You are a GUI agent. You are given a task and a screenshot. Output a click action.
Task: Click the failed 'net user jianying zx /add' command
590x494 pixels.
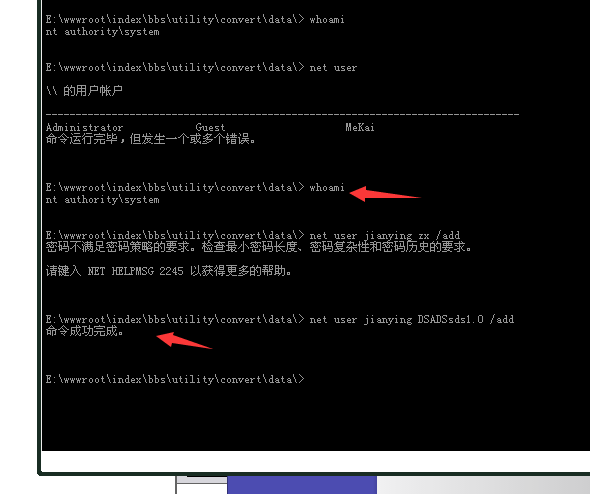(x=385, y=235)
